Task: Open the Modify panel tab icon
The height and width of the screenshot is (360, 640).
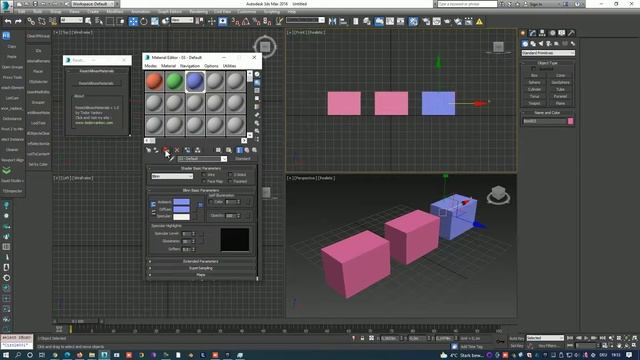Action: pyautogui.click(x=533, y=33)
